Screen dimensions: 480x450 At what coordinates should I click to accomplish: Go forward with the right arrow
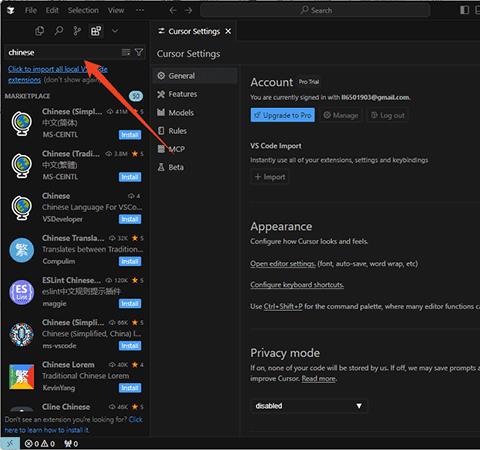[189, 10]
